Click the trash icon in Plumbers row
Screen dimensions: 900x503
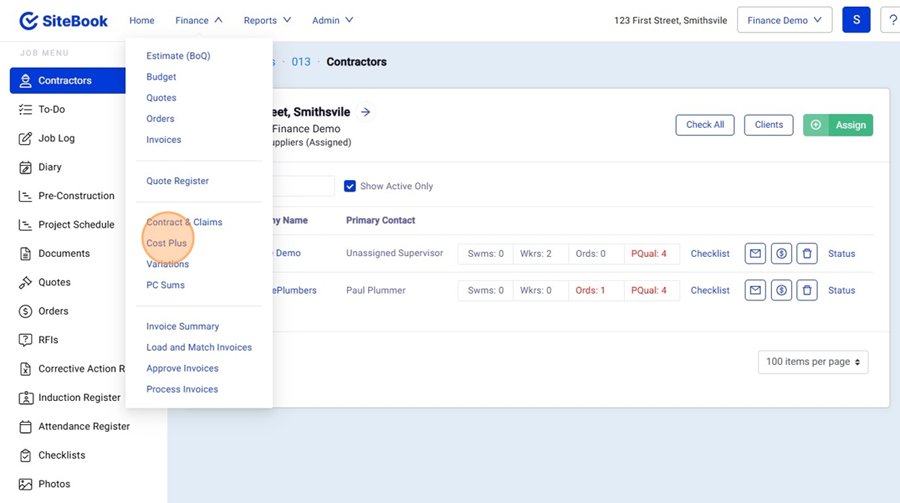[x=807, y=291]
